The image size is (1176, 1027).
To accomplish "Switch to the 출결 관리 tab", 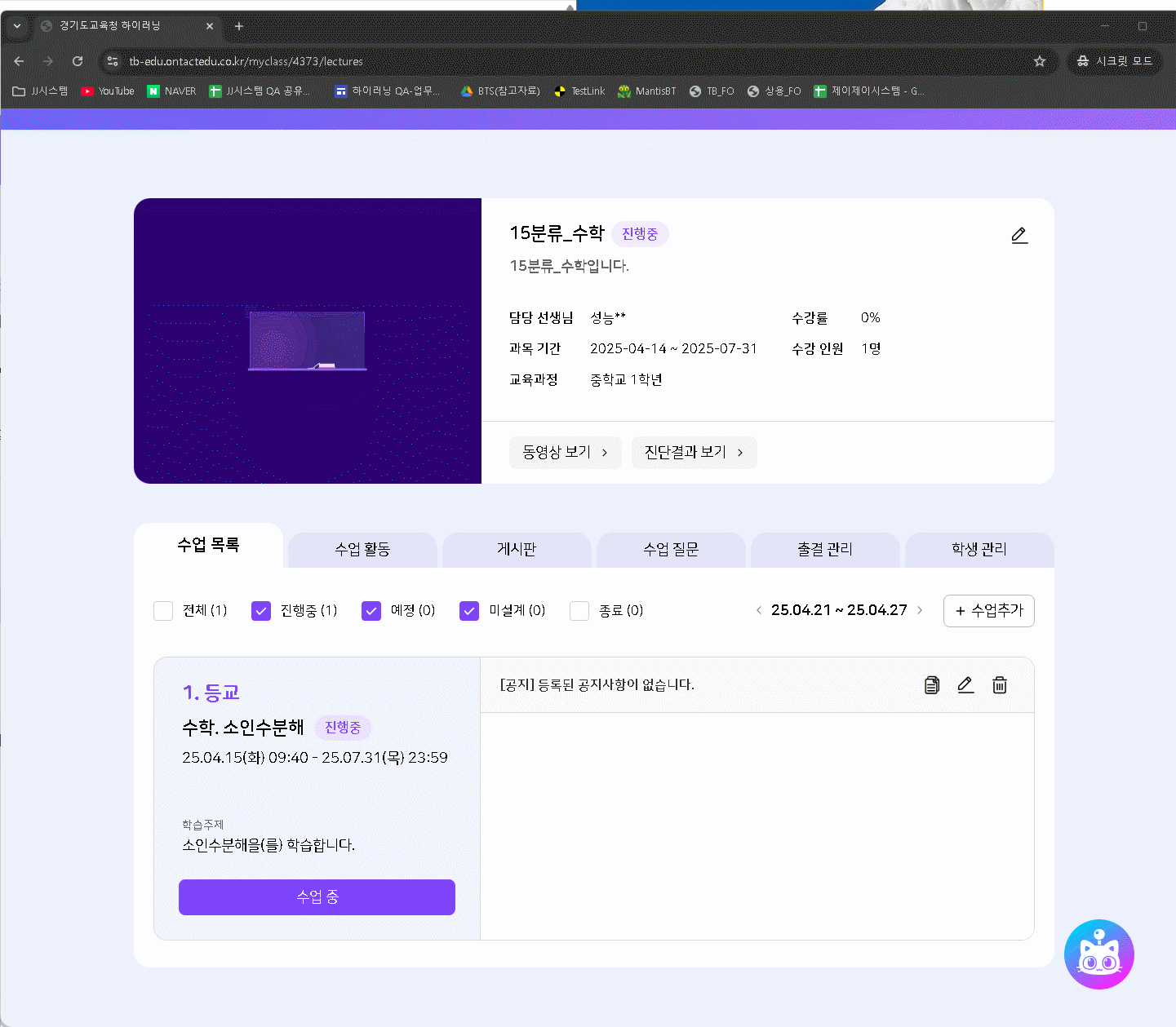I will point(824,550).
